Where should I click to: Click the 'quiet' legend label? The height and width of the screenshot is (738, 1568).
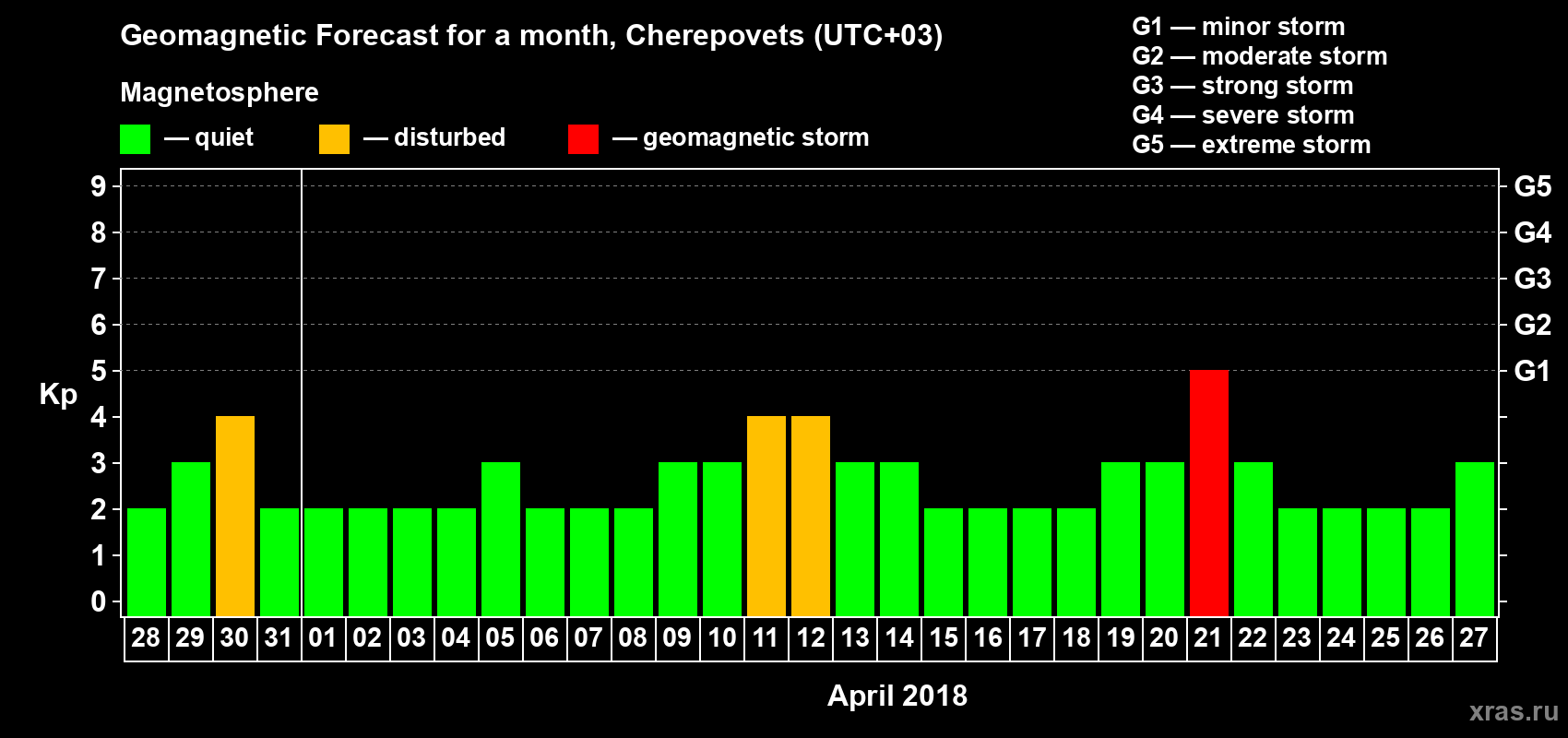[x=224, y=138]
